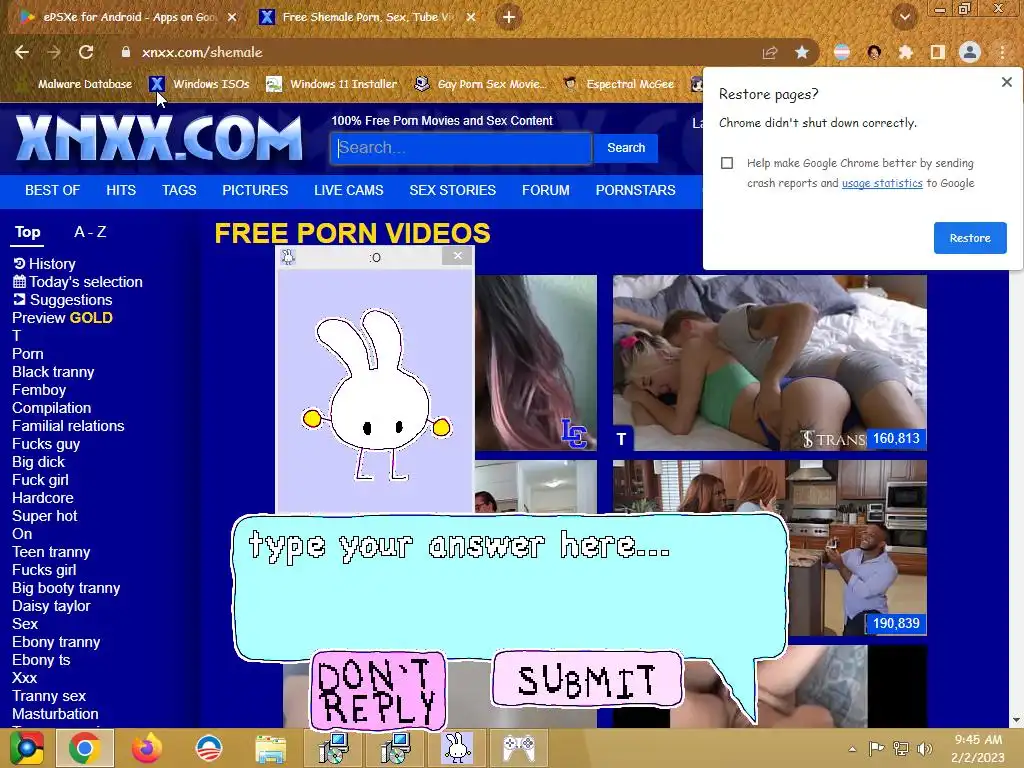The image size is (1024, 768).
Task: Click the site logo in the header
Action: (159, 138)
